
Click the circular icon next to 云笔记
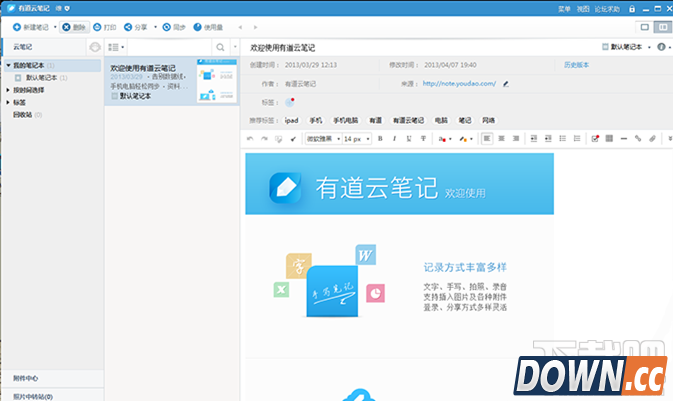coord(95,47)
